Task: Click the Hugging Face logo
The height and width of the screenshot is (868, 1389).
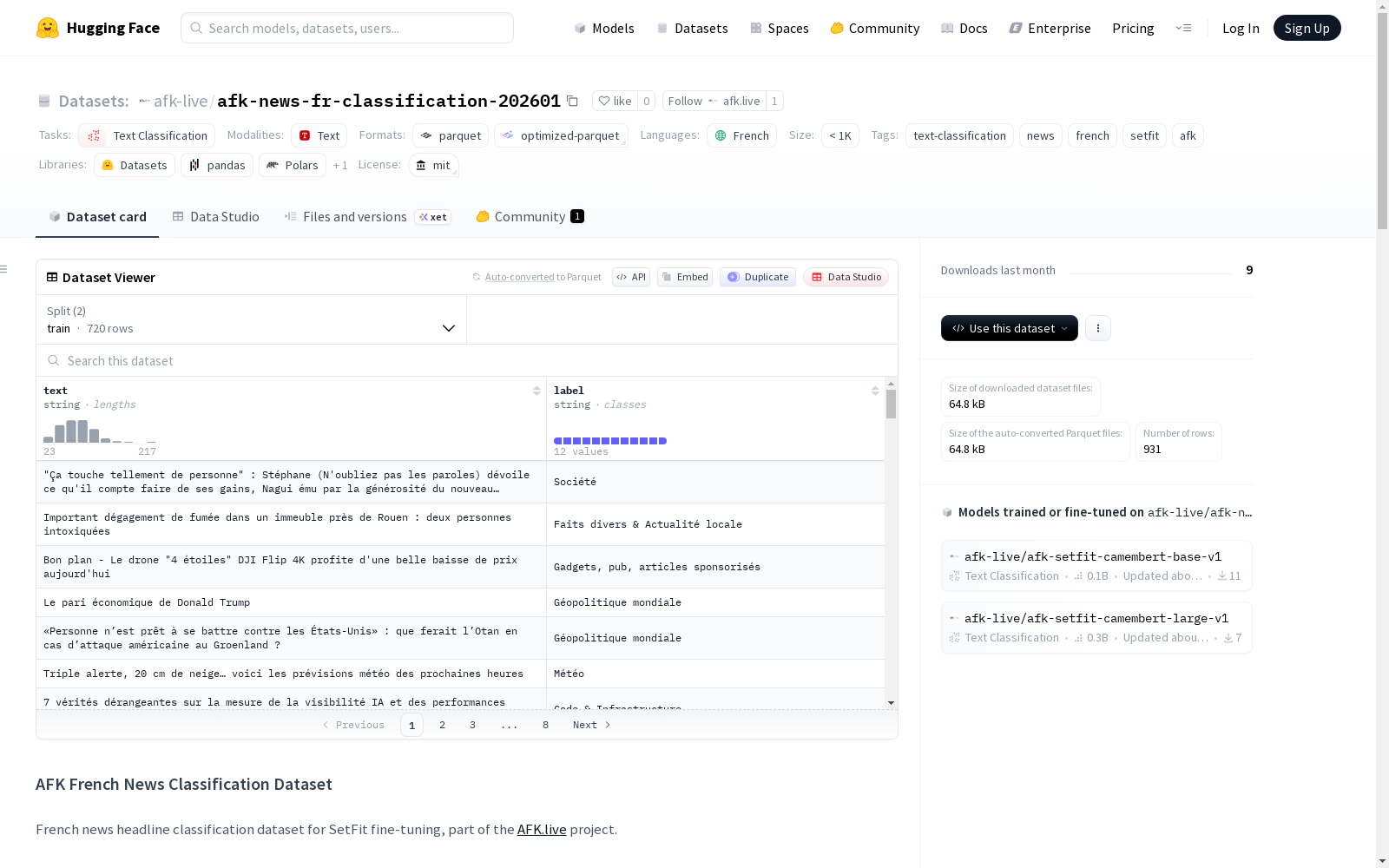Action: tap(97, 28)
